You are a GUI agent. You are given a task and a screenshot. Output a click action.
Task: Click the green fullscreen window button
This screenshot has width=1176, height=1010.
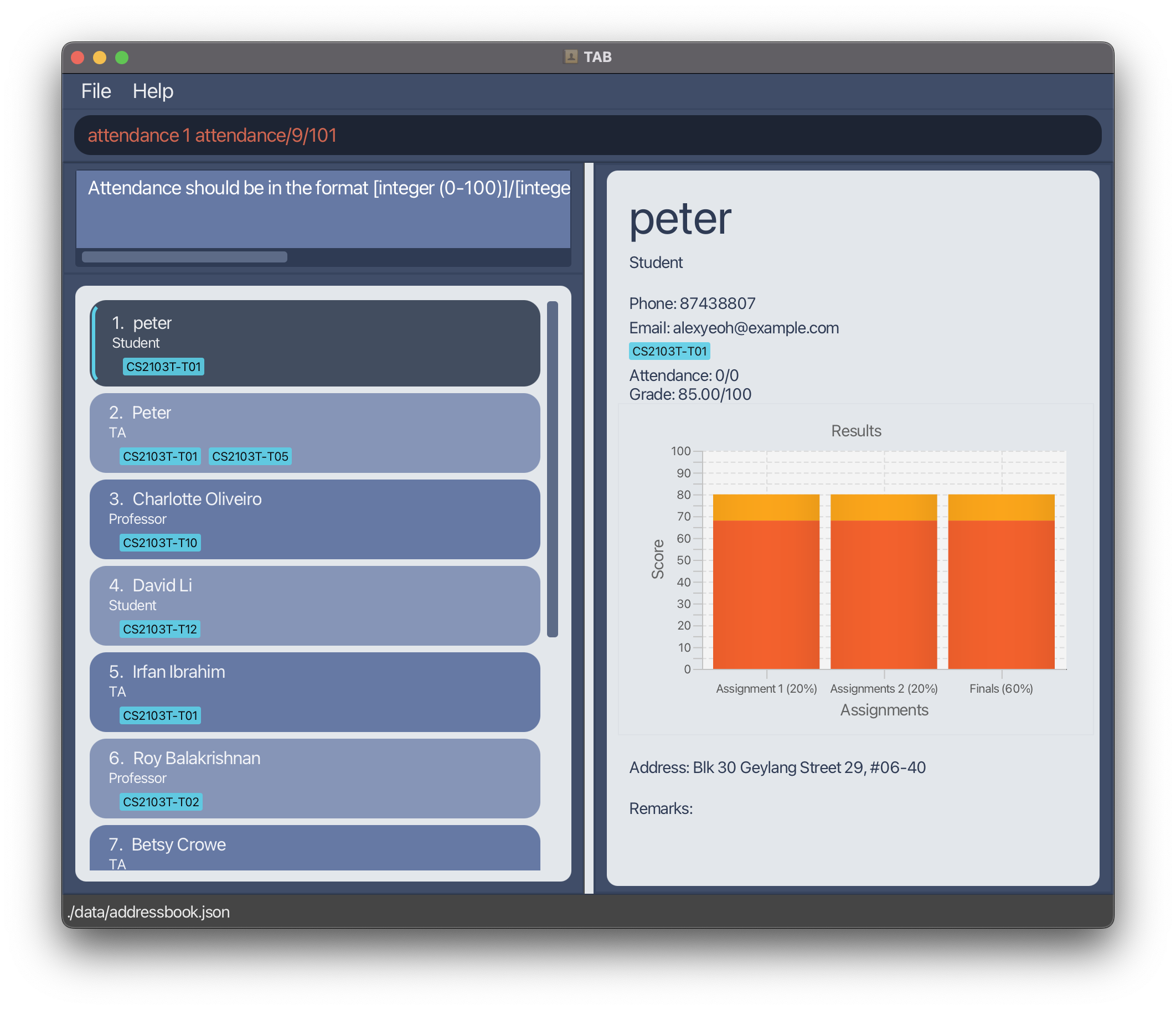point(121,58)
